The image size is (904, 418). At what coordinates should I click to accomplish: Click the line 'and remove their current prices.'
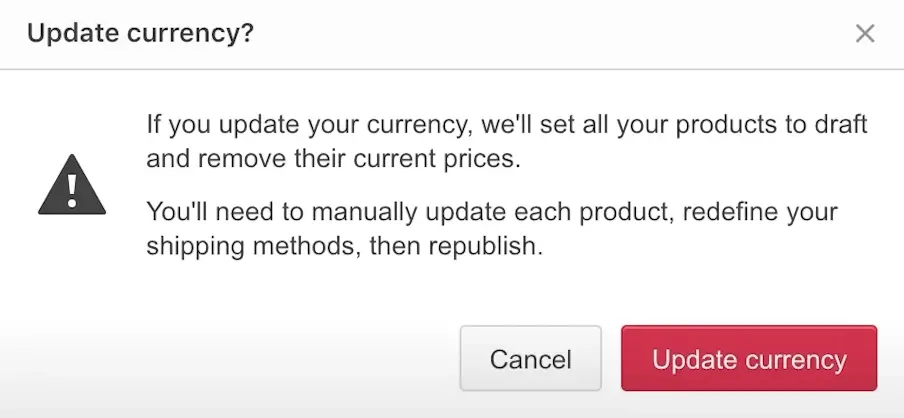(x=333, y=159)
